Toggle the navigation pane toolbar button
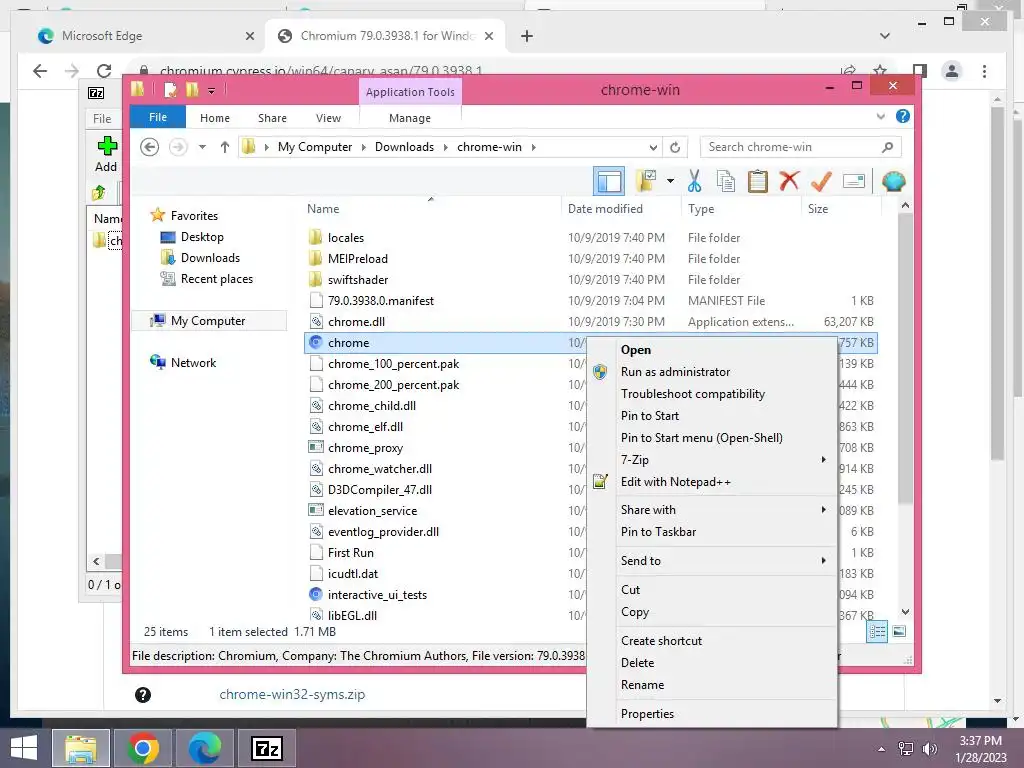The width and height of the screenshot is (1024, 768). coord(609,181)
